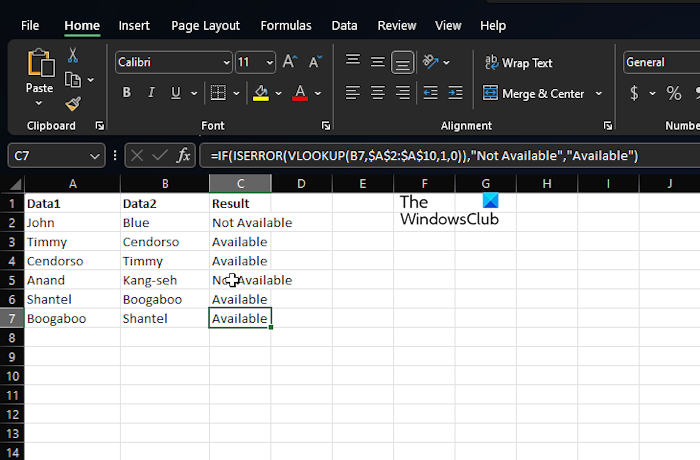Select the Format Painter brush

coord(73,103)
